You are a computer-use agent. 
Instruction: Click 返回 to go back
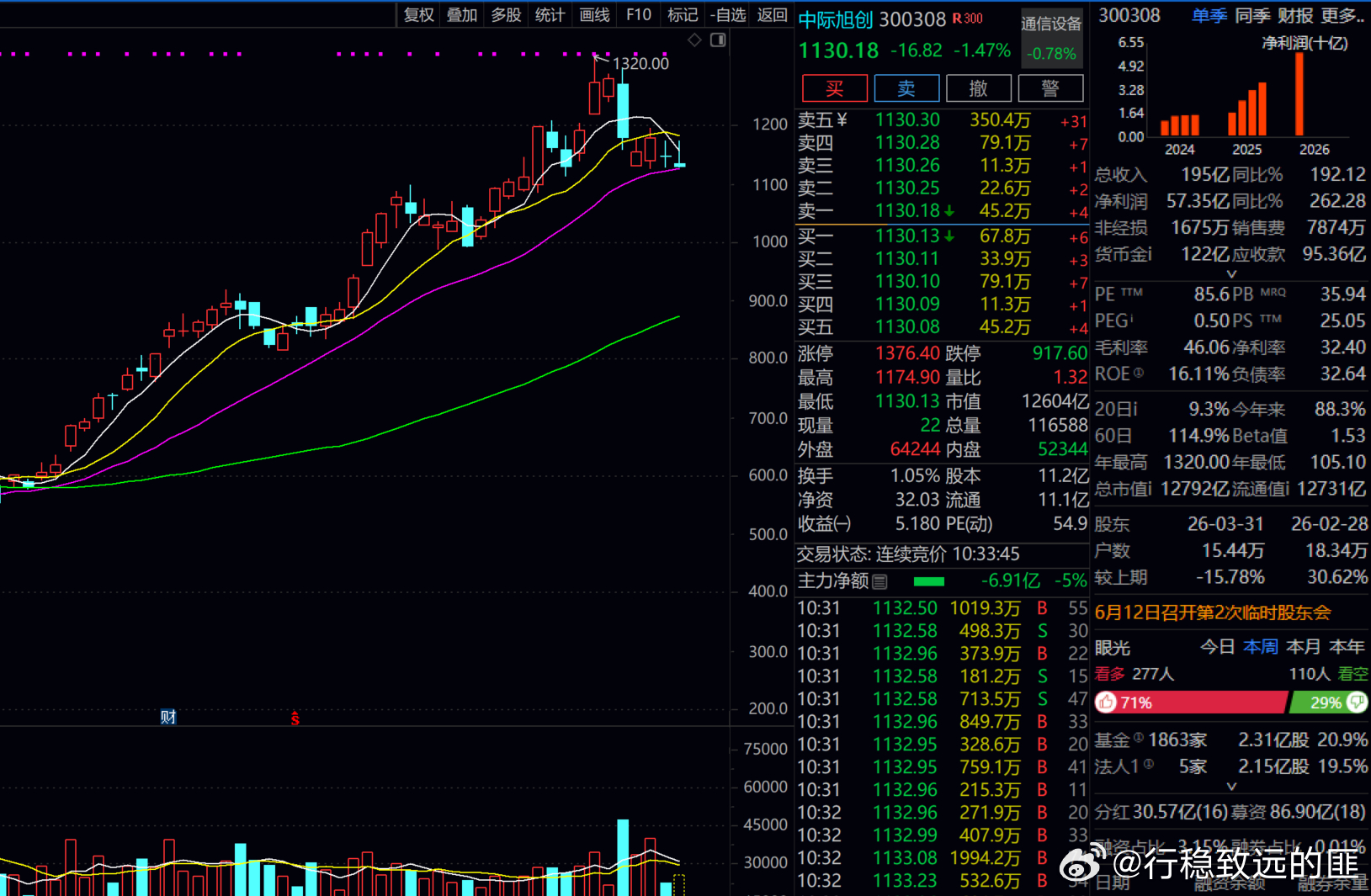[x=772, y=14]
